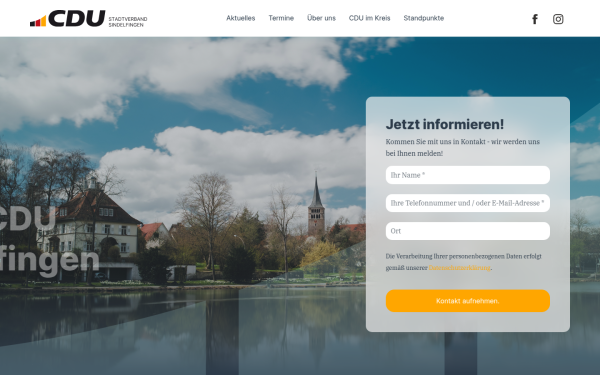This screenshot has height=375, width=600.
Task: Open the Datenschutzerklärung link
Action: (459, 268)
